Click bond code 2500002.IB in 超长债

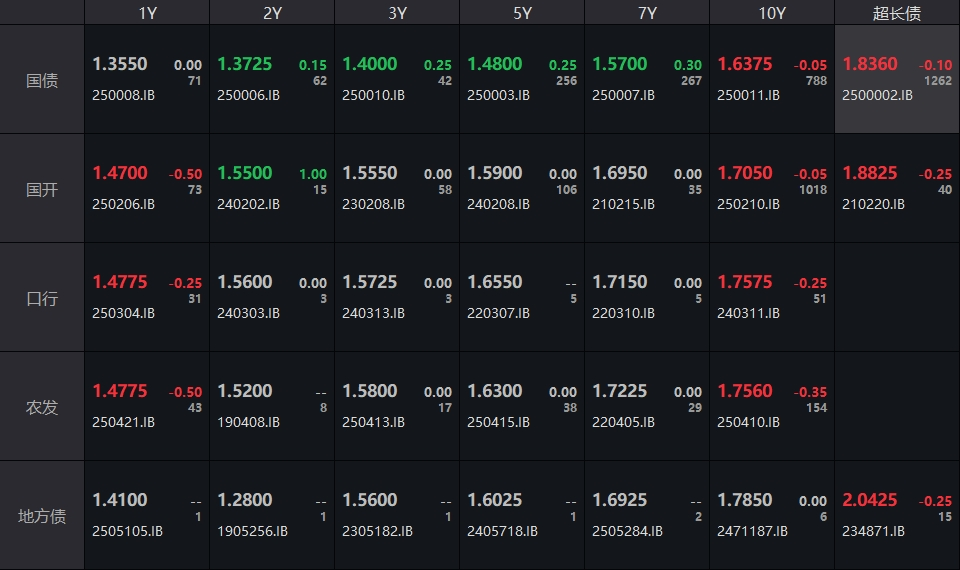878,95
